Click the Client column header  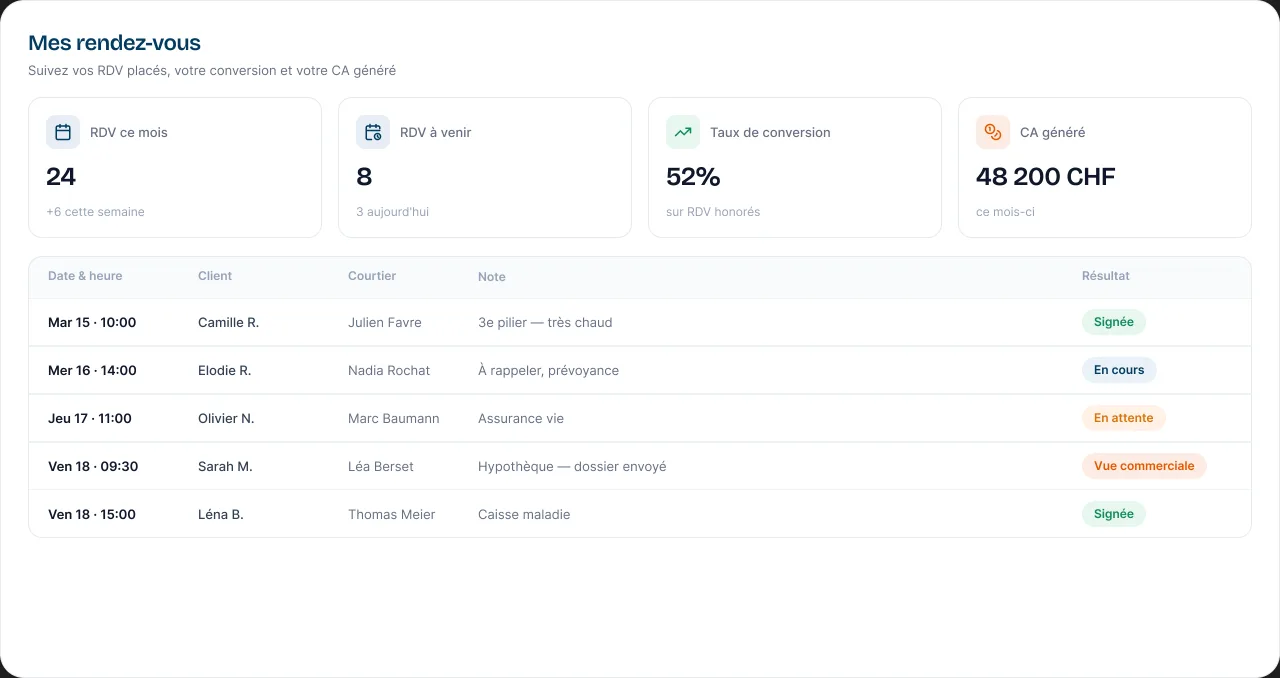click(x=215, y=276)
